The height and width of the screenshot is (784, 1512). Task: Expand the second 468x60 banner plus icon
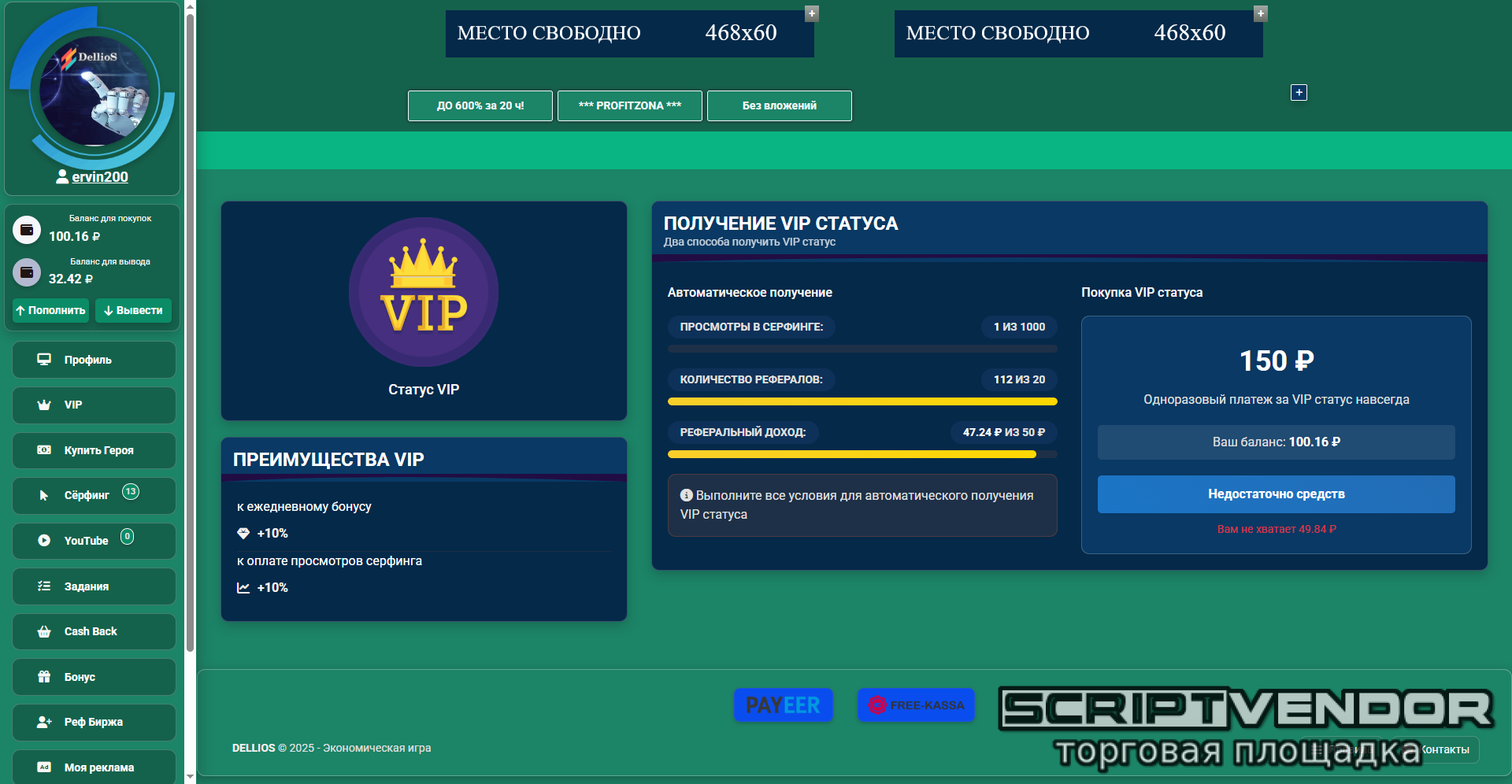1261,13
